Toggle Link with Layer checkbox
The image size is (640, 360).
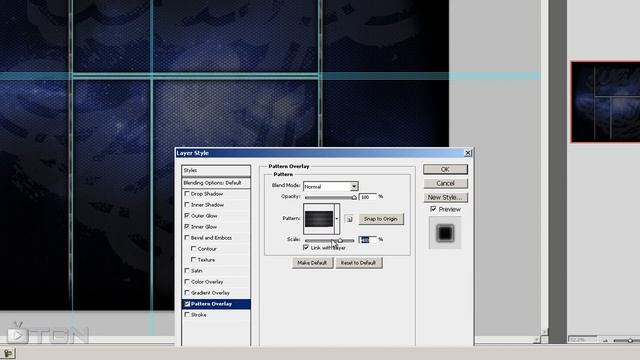tap(306, 248)
